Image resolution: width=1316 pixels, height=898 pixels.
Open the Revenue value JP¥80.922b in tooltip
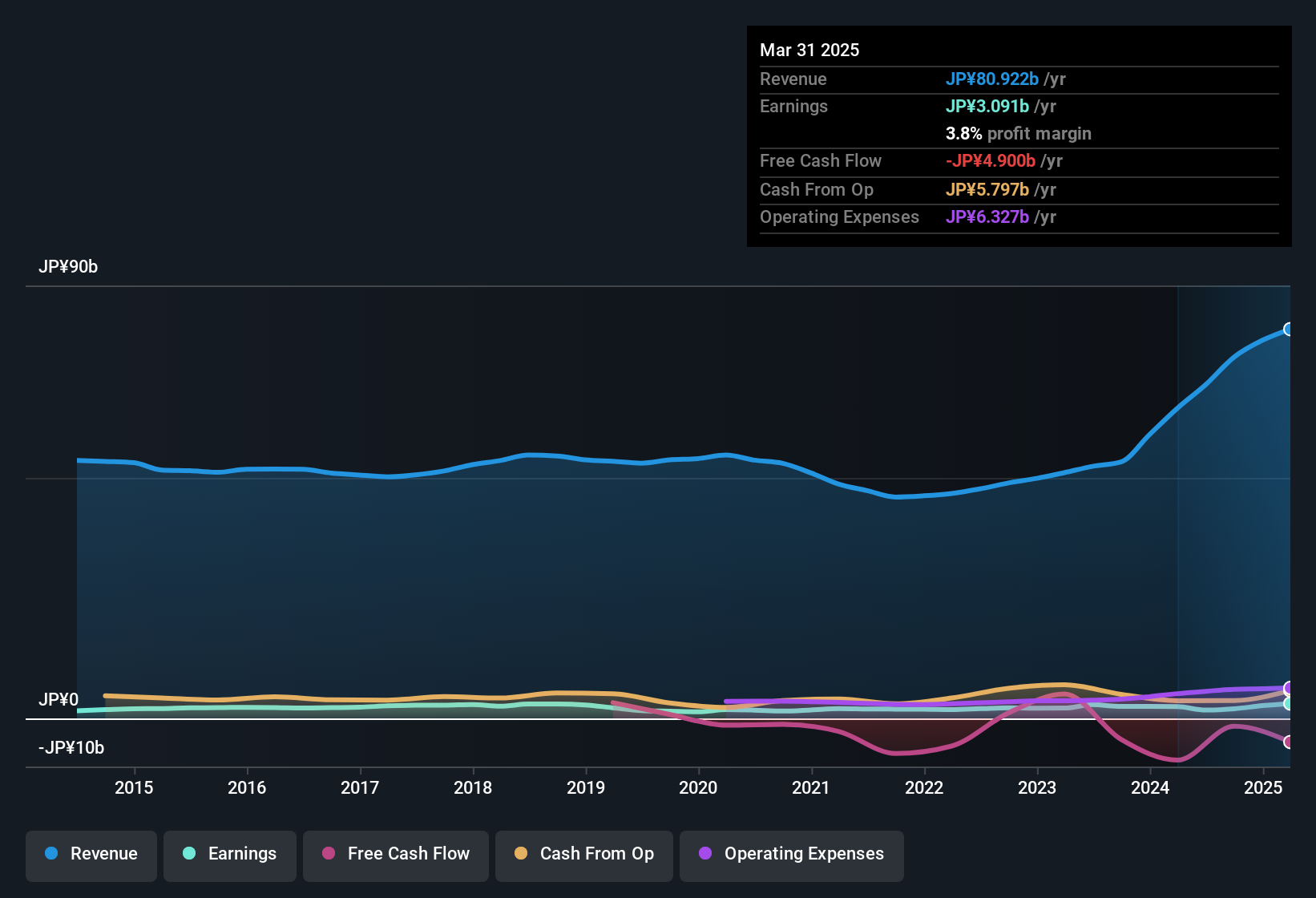993,79
